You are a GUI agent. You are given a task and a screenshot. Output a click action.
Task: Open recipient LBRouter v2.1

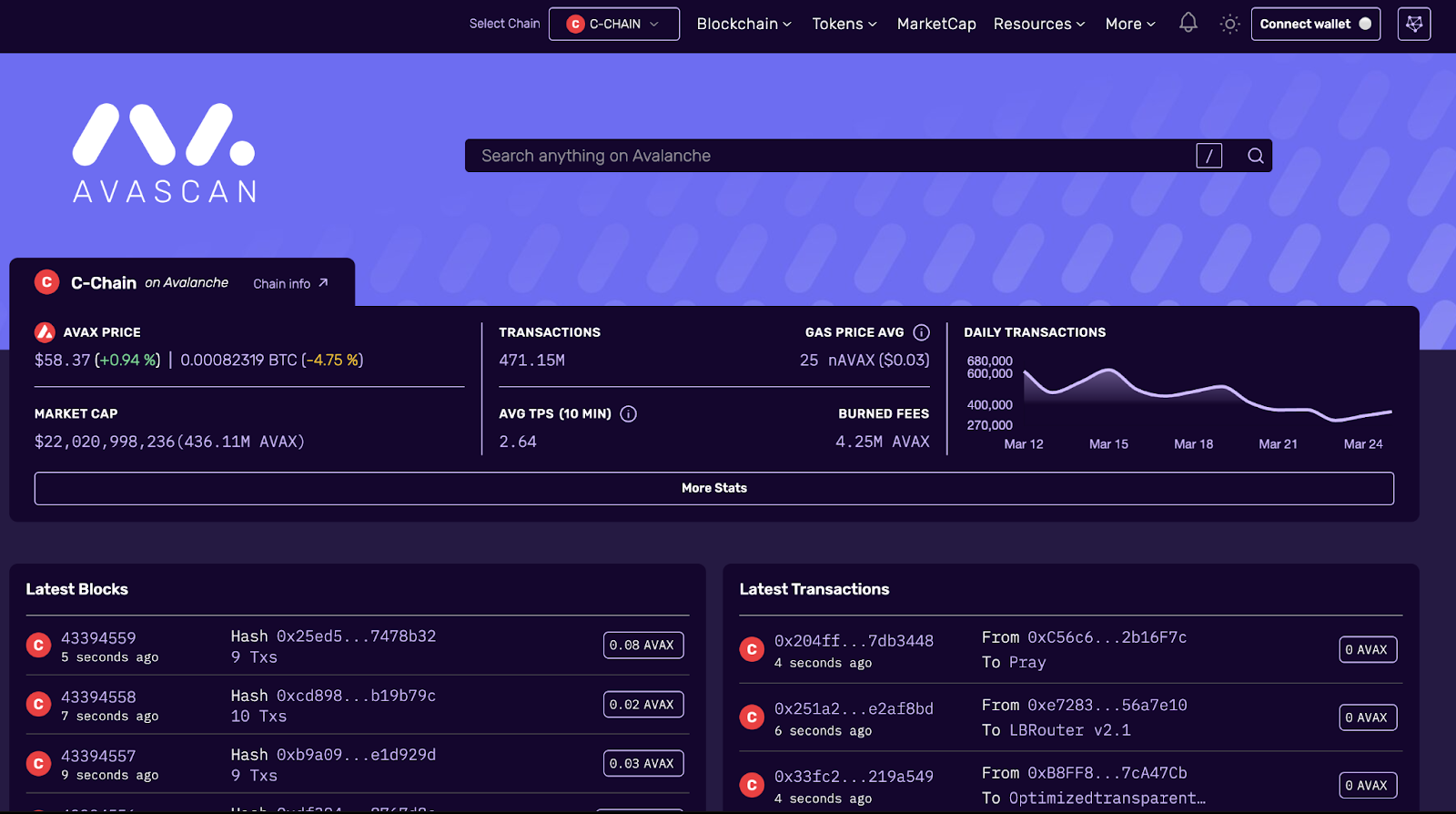coord(1070,730)
